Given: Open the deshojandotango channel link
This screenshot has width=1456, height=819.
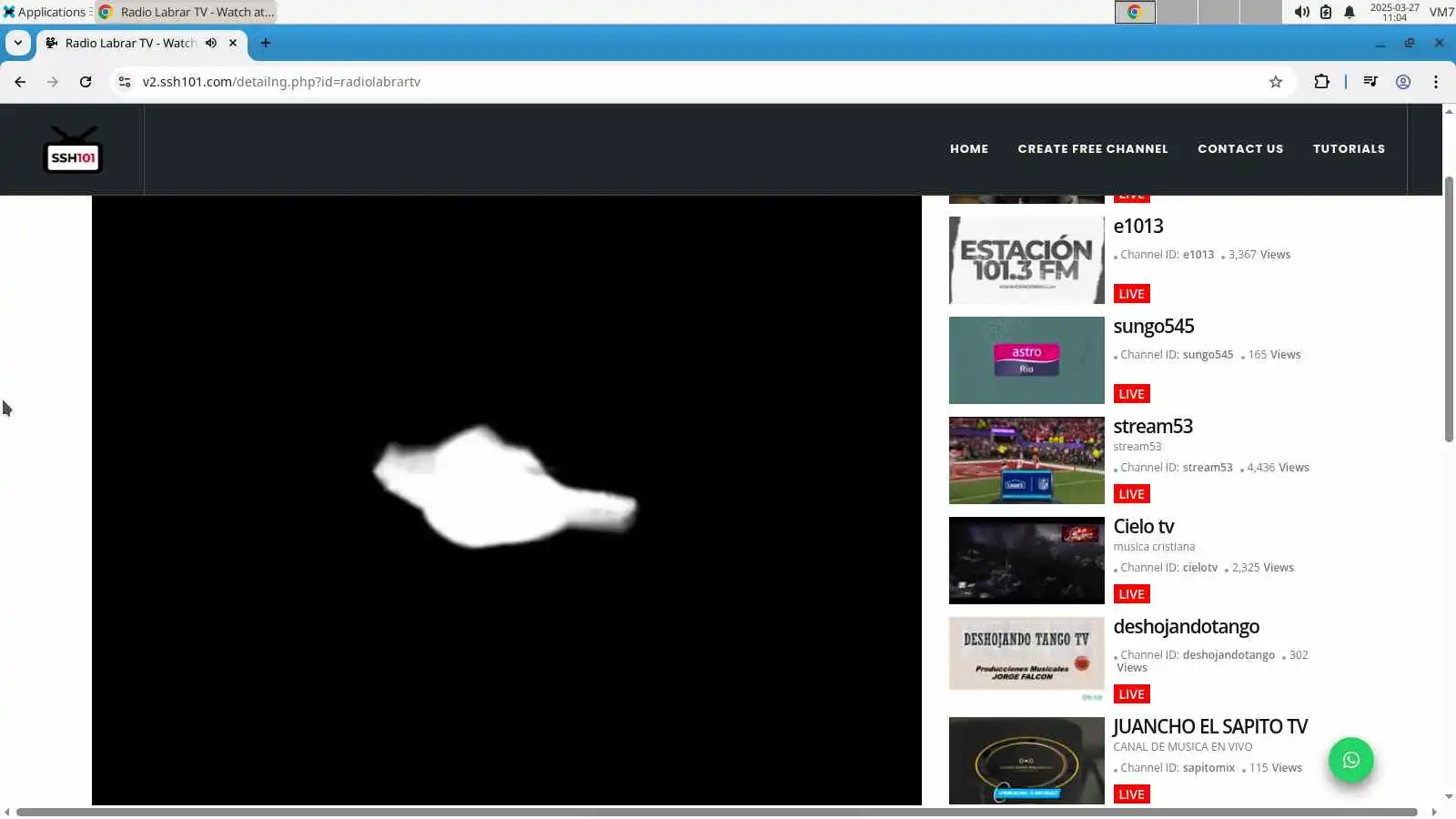Looking at the screenshot, I should [1187, 627].
